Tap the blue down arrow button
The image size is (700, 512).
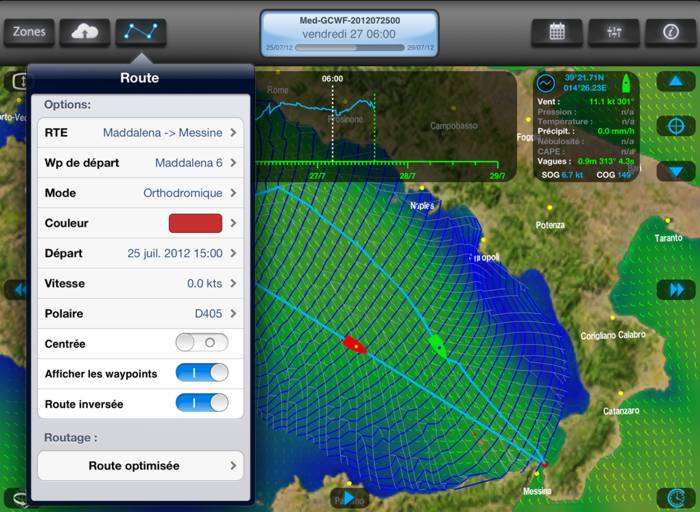(x=675, y=171)
